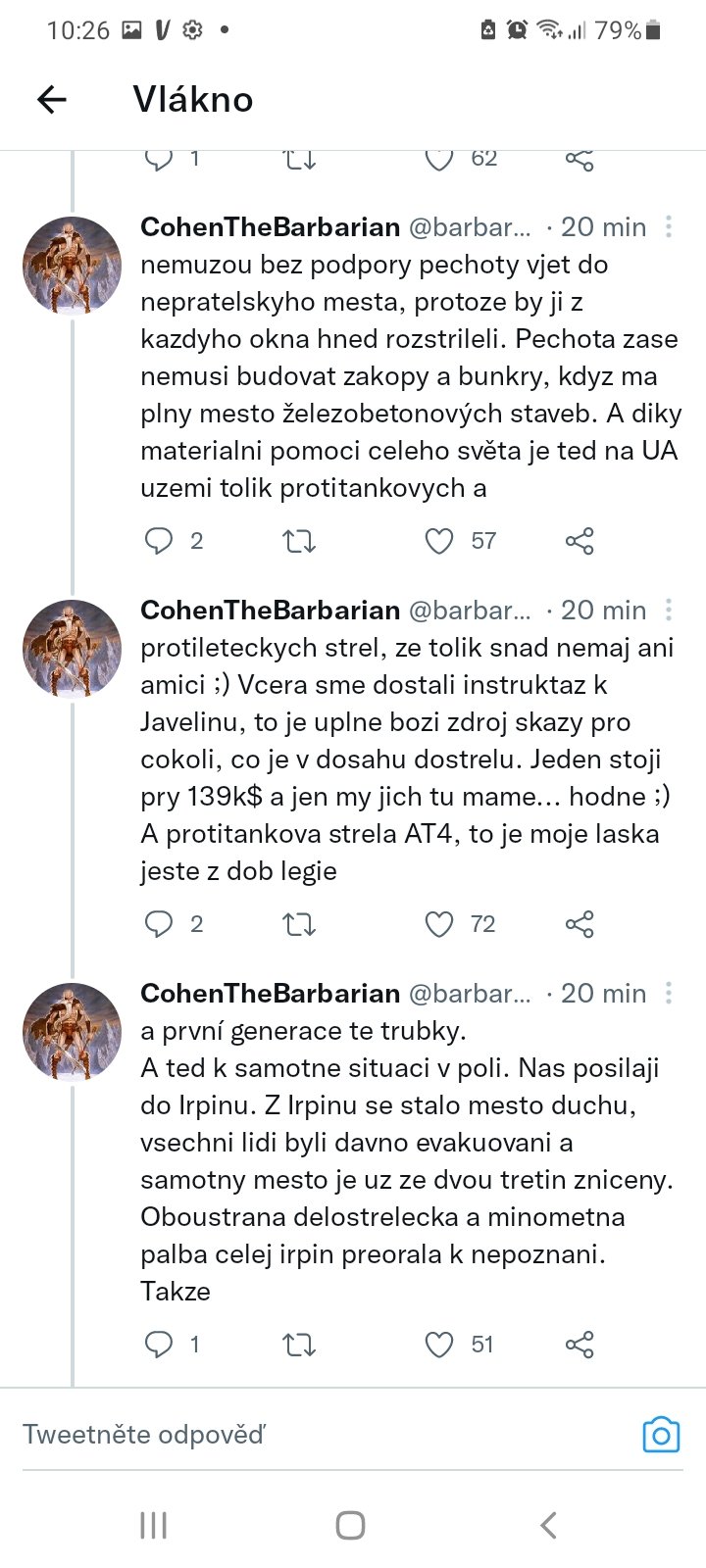Like the tweet with 72 likes
This screenshot has height=1568, width=706.
(439, 924)
